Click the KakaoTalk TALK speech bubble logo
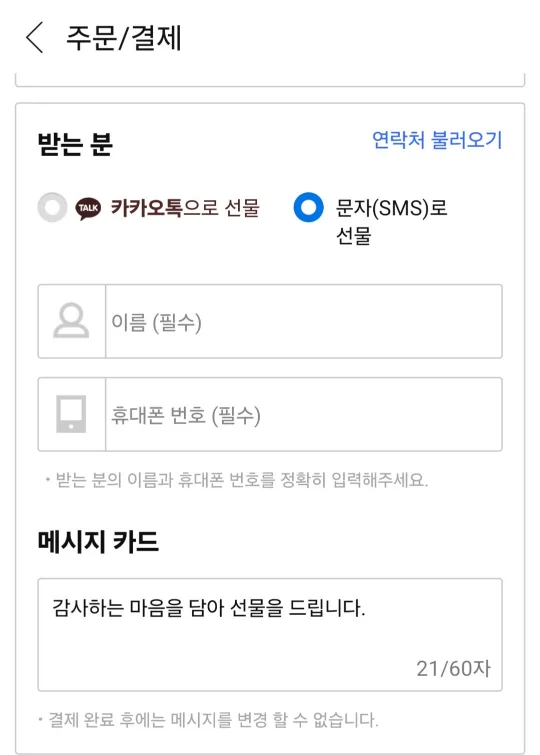 pyautogui.click(x=88, y=208)
